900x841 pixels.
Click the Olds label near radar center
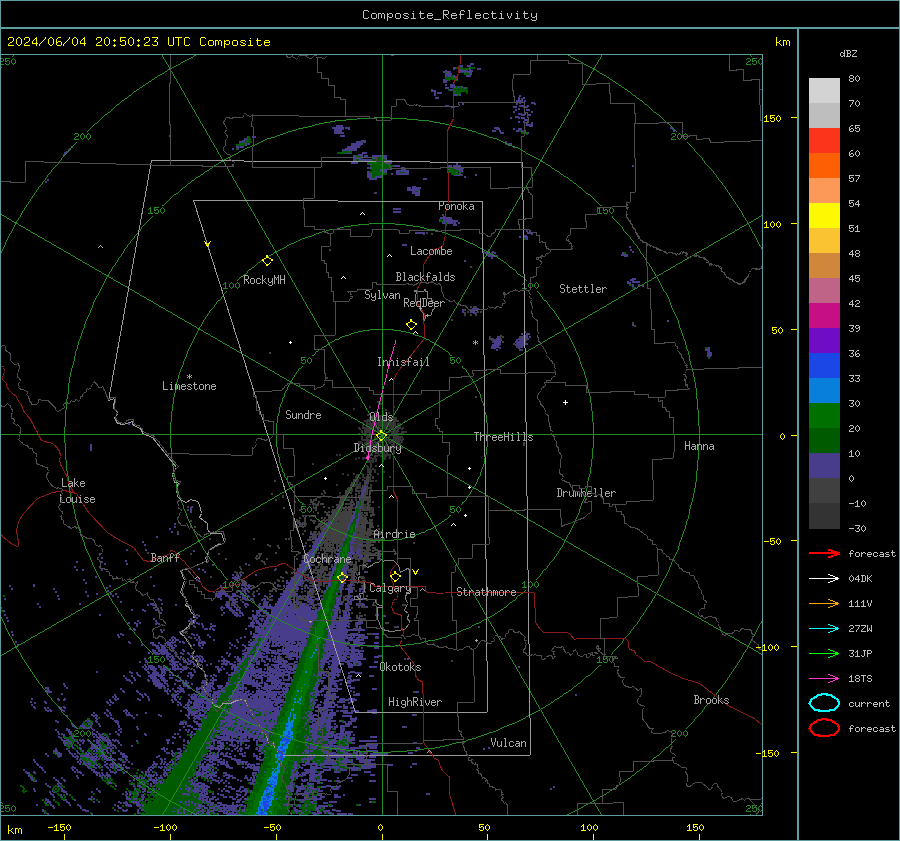point(381,417)
